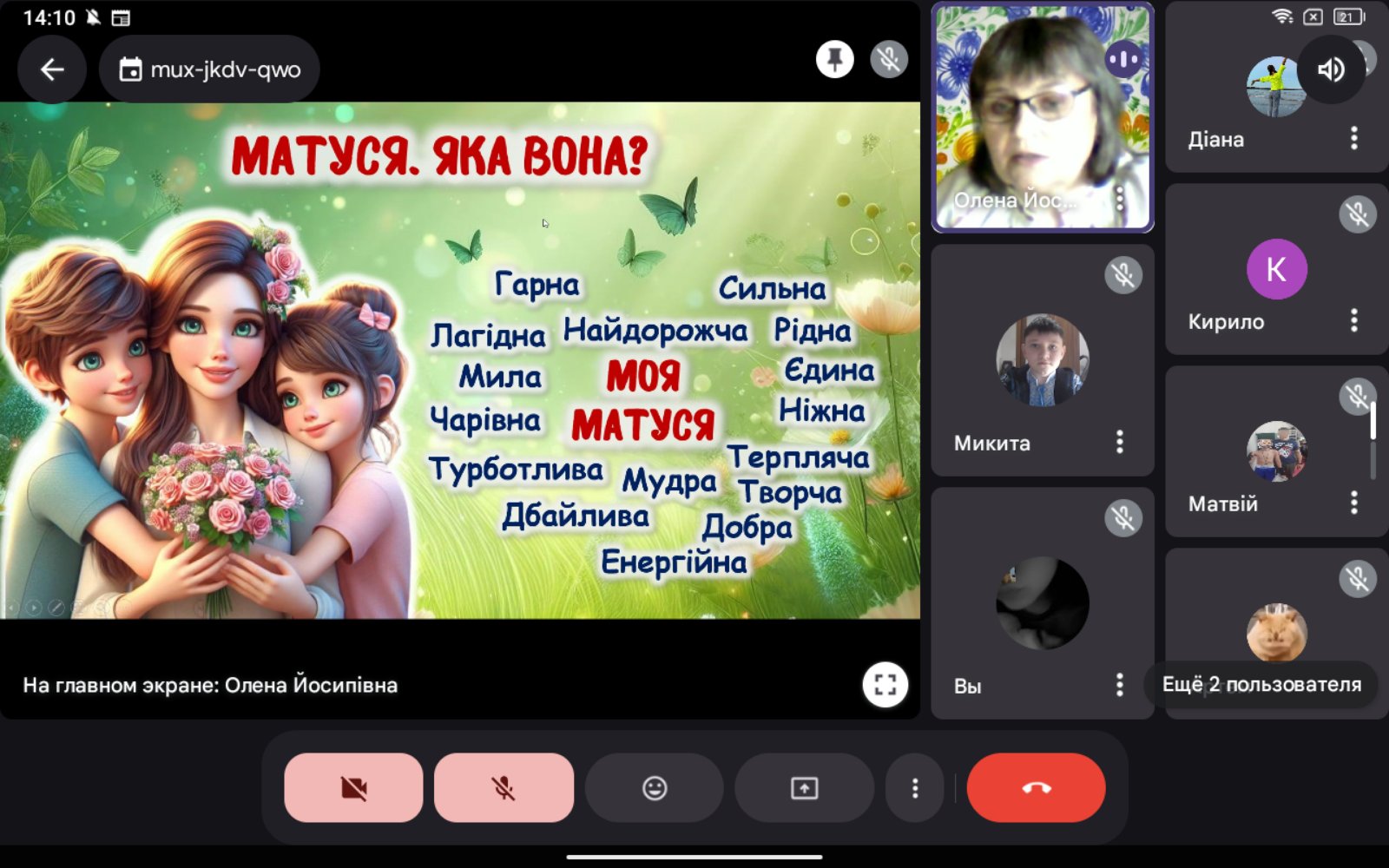Click the word 'Терпляча' on the slide
This screenshot has width=1389, height=868.
798,457
